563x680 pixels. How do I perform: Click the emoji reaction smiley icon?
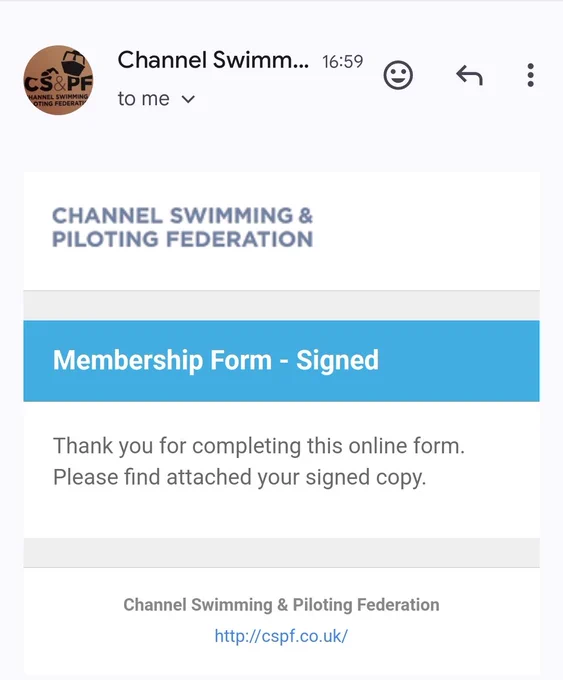pyautogui.click(x=398, y=75)
